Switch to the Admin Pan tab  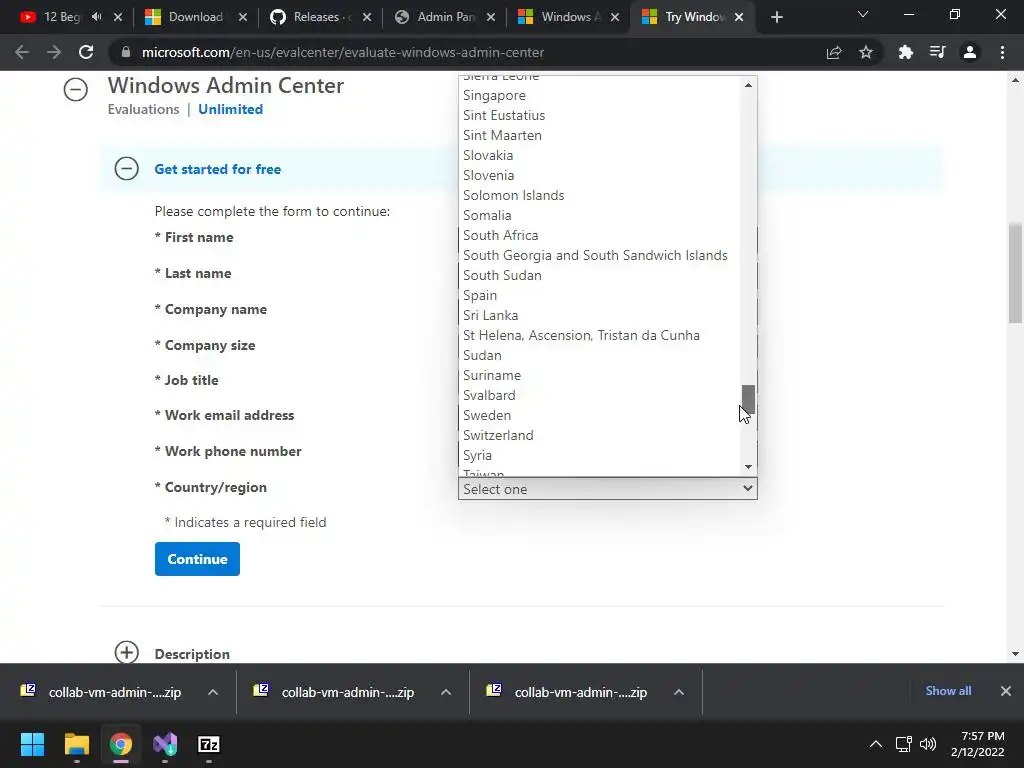(443, 17)
